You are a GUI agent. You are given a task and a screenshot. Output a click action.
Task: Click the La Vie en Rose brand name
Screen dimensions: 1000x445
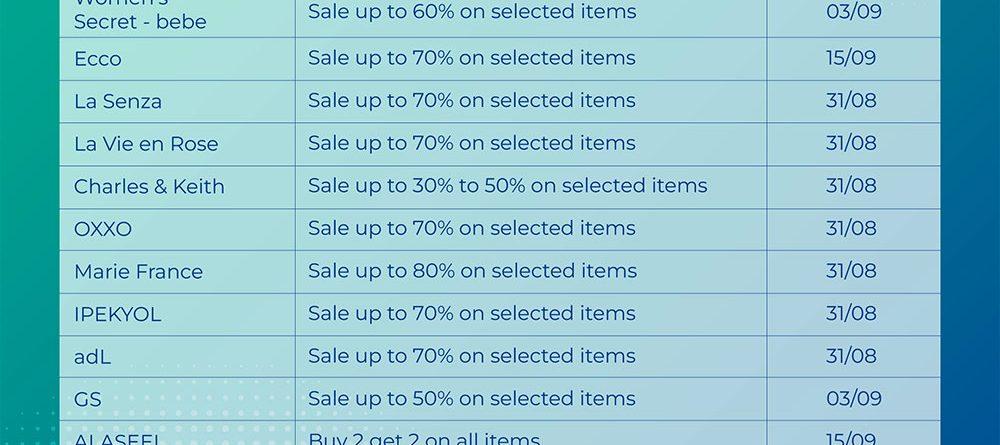(x=146, y=144)
